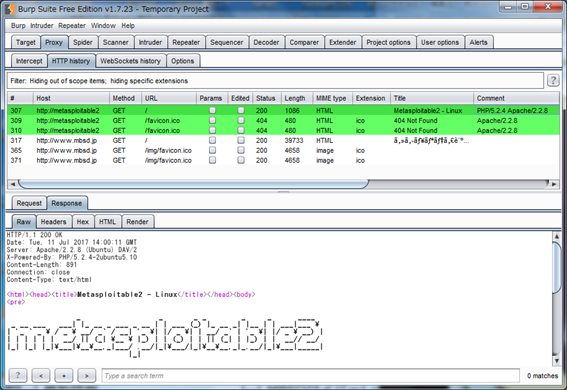Sort by the MIME type column header
Viewport: 567px width, 390px height.
pyautogui.click(x=332, y=98)
